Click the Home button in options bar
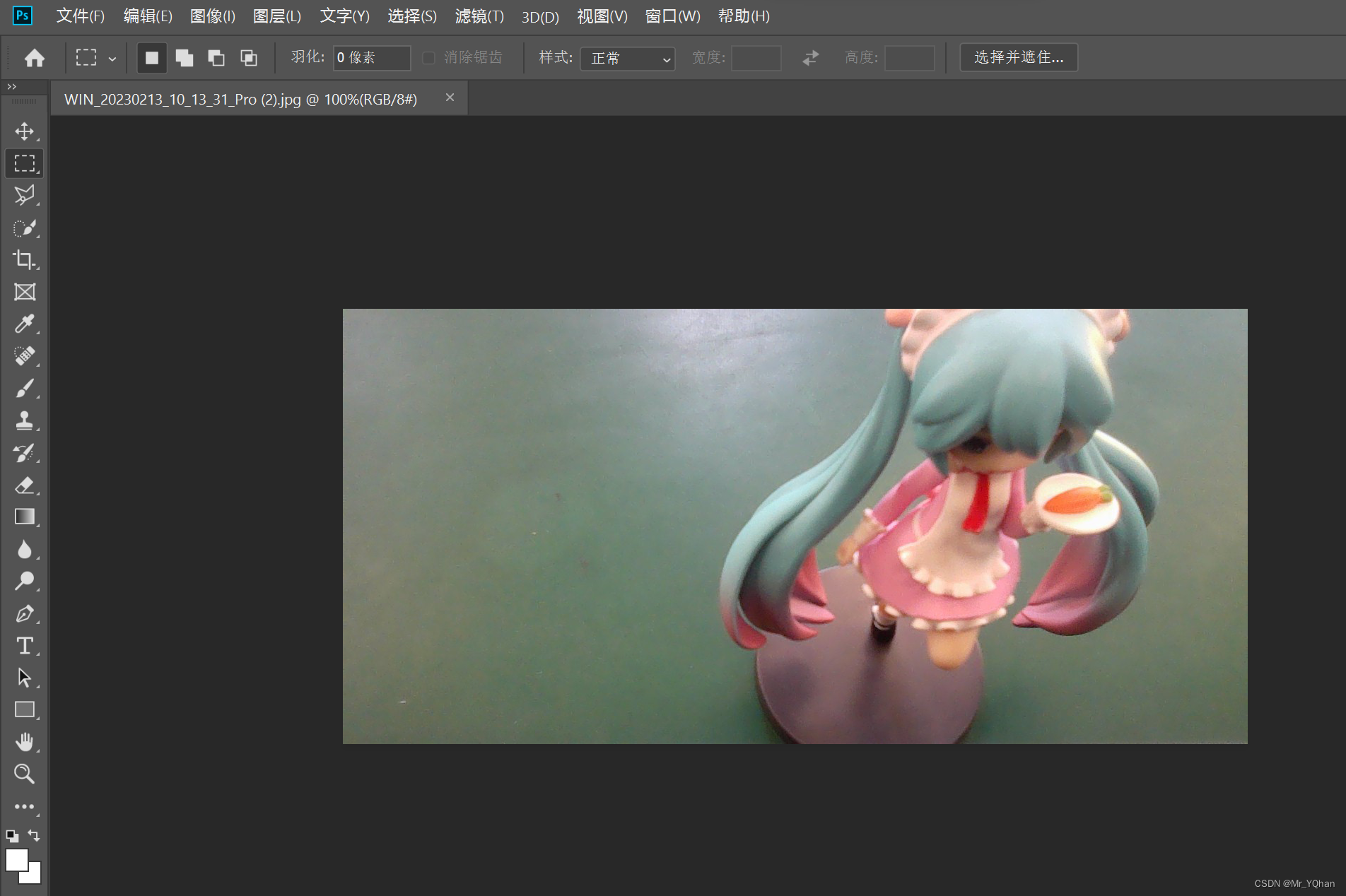Screen dimensions: 1346x896 coord(35,58)
